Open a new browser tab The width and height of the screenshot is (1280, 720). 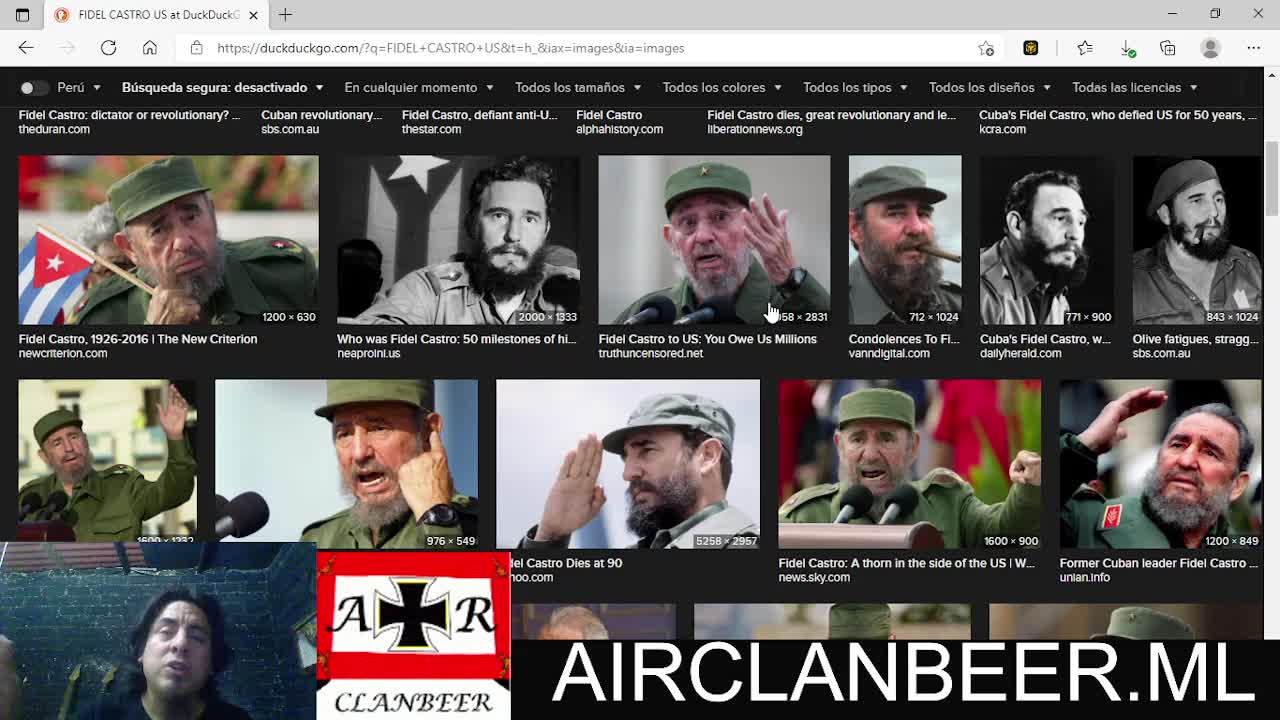pos(285,14)
